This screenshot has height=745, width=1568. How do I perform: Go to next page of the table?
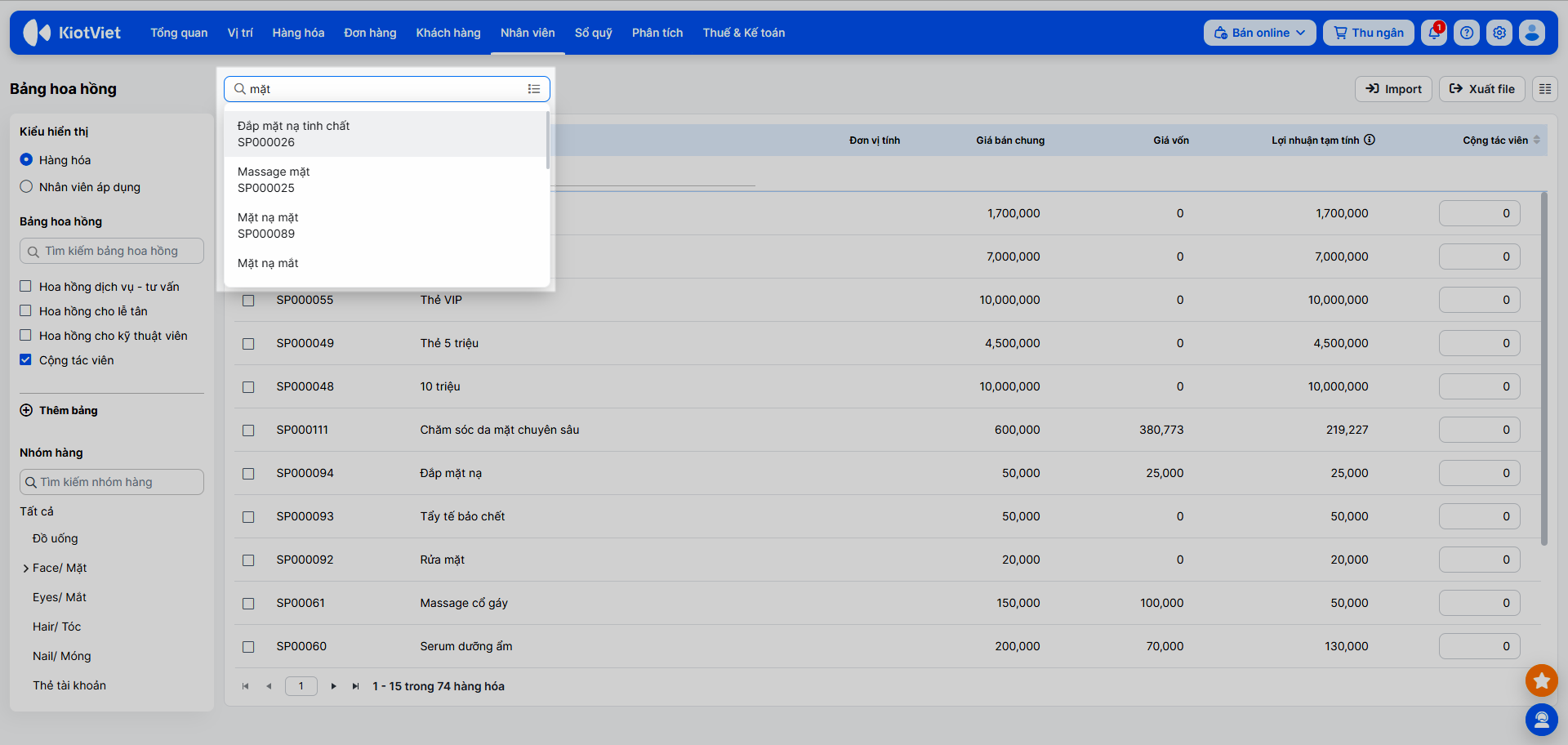[x=333, y=686]
